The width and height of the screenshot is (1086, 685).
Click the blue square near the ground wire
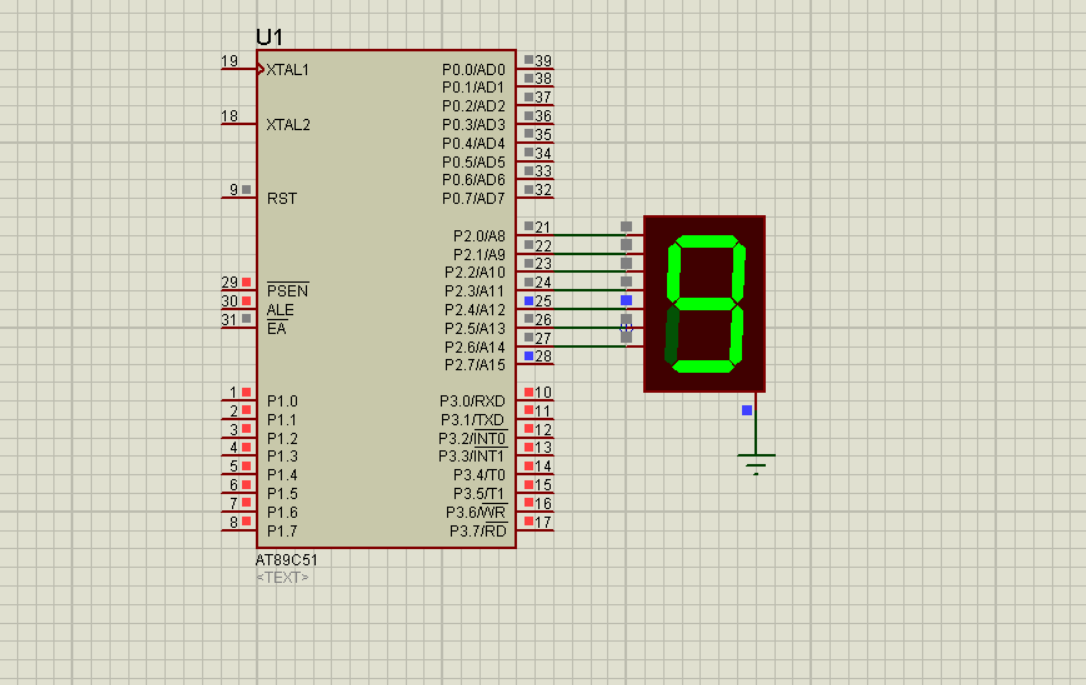745,409
